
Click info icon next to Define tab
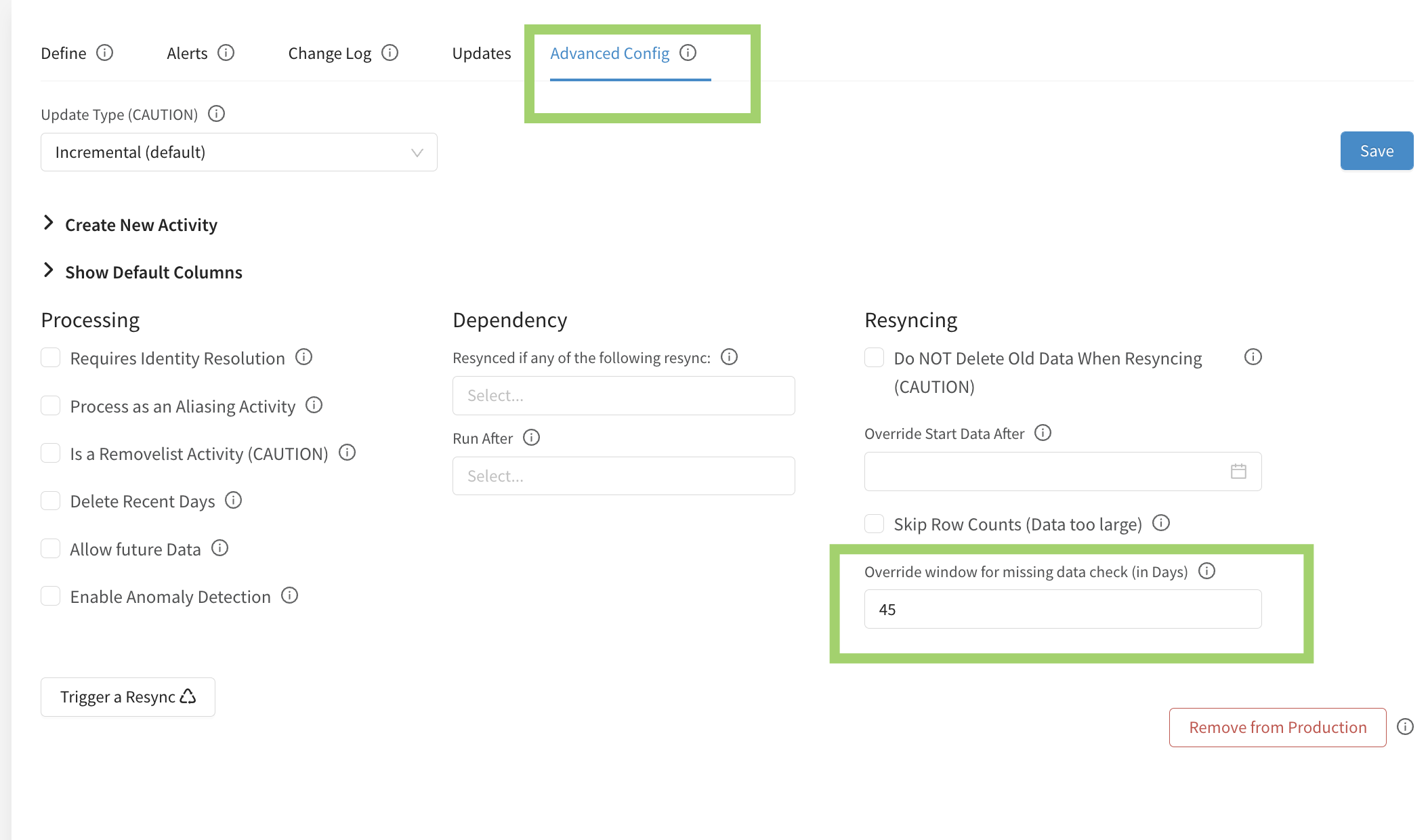104,53
